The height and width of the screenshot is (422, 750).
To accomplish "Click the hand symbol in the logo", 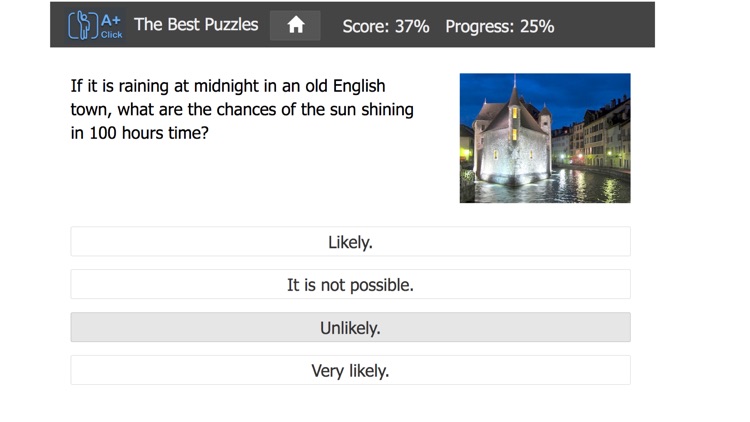I will tap(81, 25).
